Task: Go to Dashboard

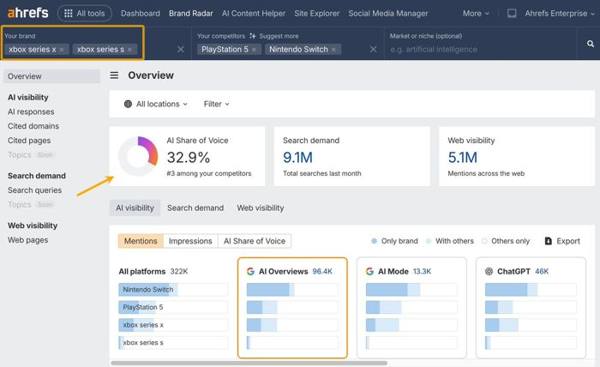Action: coord(140,13)
